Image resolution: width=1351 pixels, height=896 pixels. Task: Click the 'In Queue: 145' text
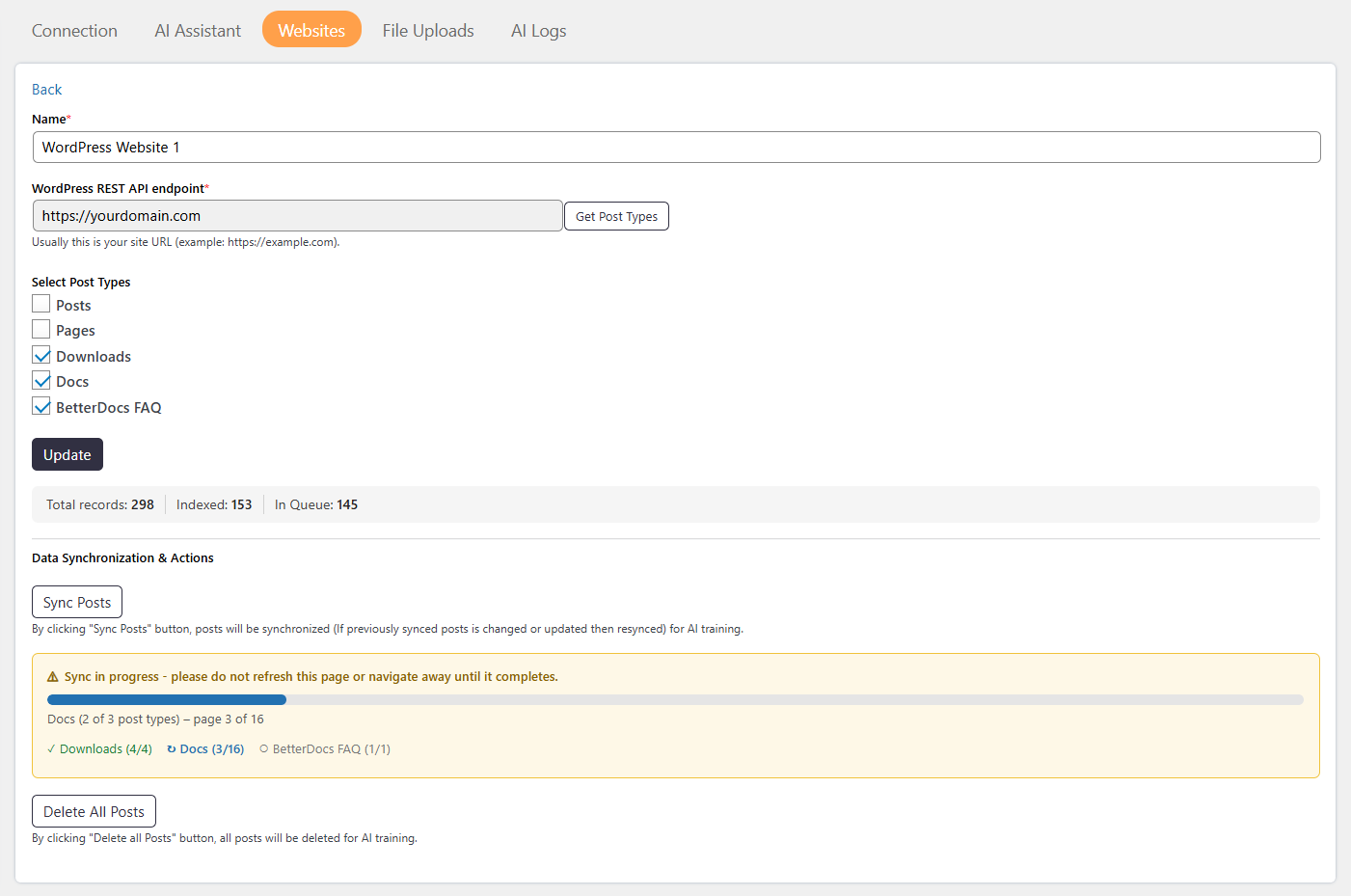coord(316,504)
